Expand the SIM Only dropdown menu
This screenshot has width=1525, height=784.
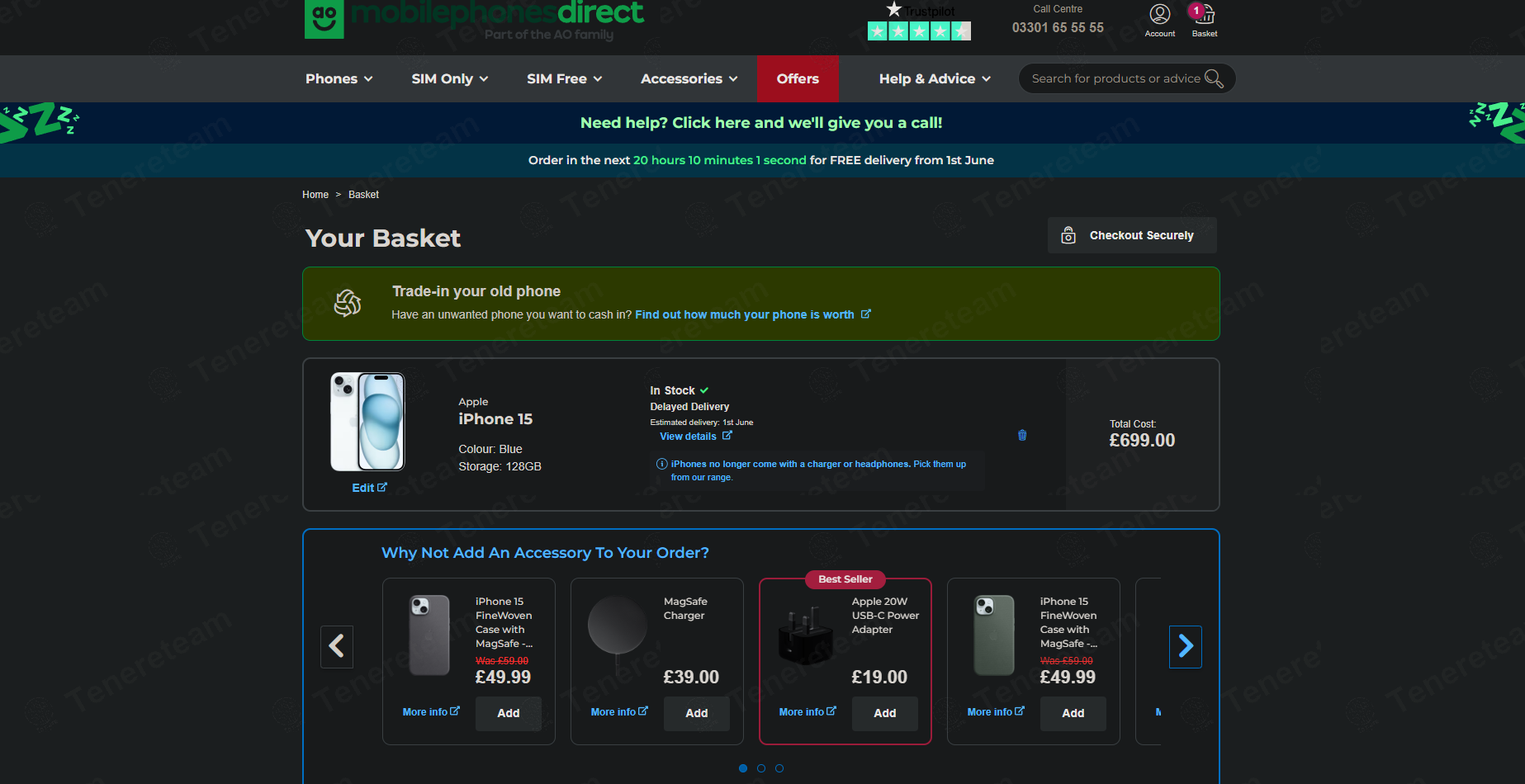(449, 78)
